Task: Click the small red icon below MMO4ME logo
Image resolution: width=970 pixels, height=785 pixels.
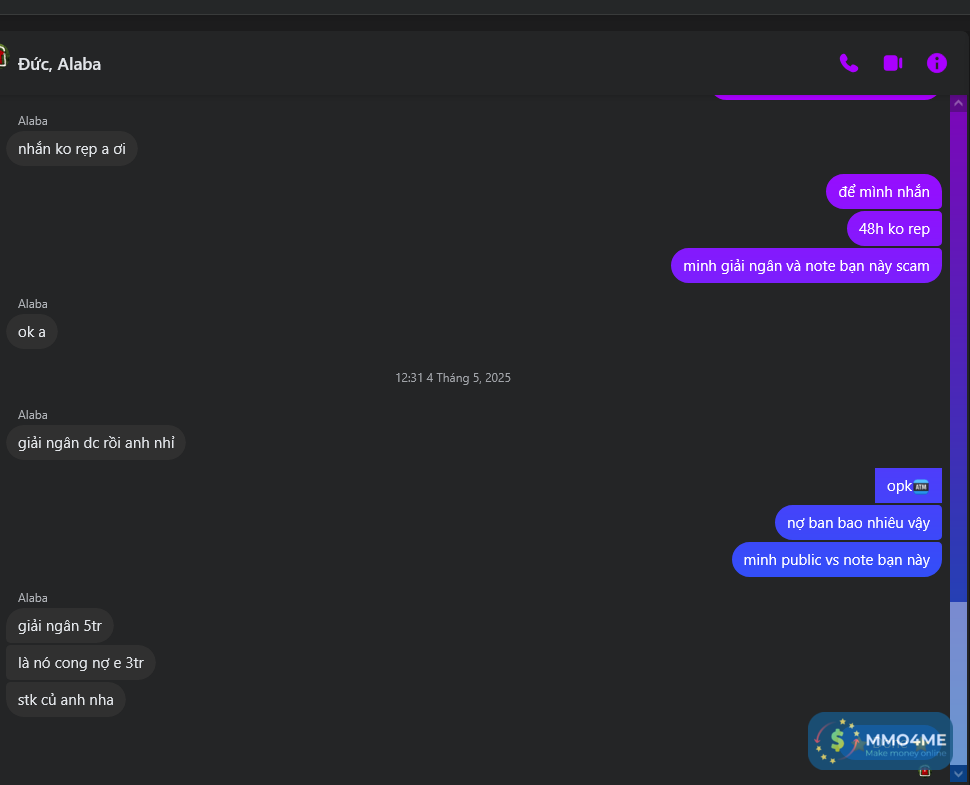Action: 925,771
